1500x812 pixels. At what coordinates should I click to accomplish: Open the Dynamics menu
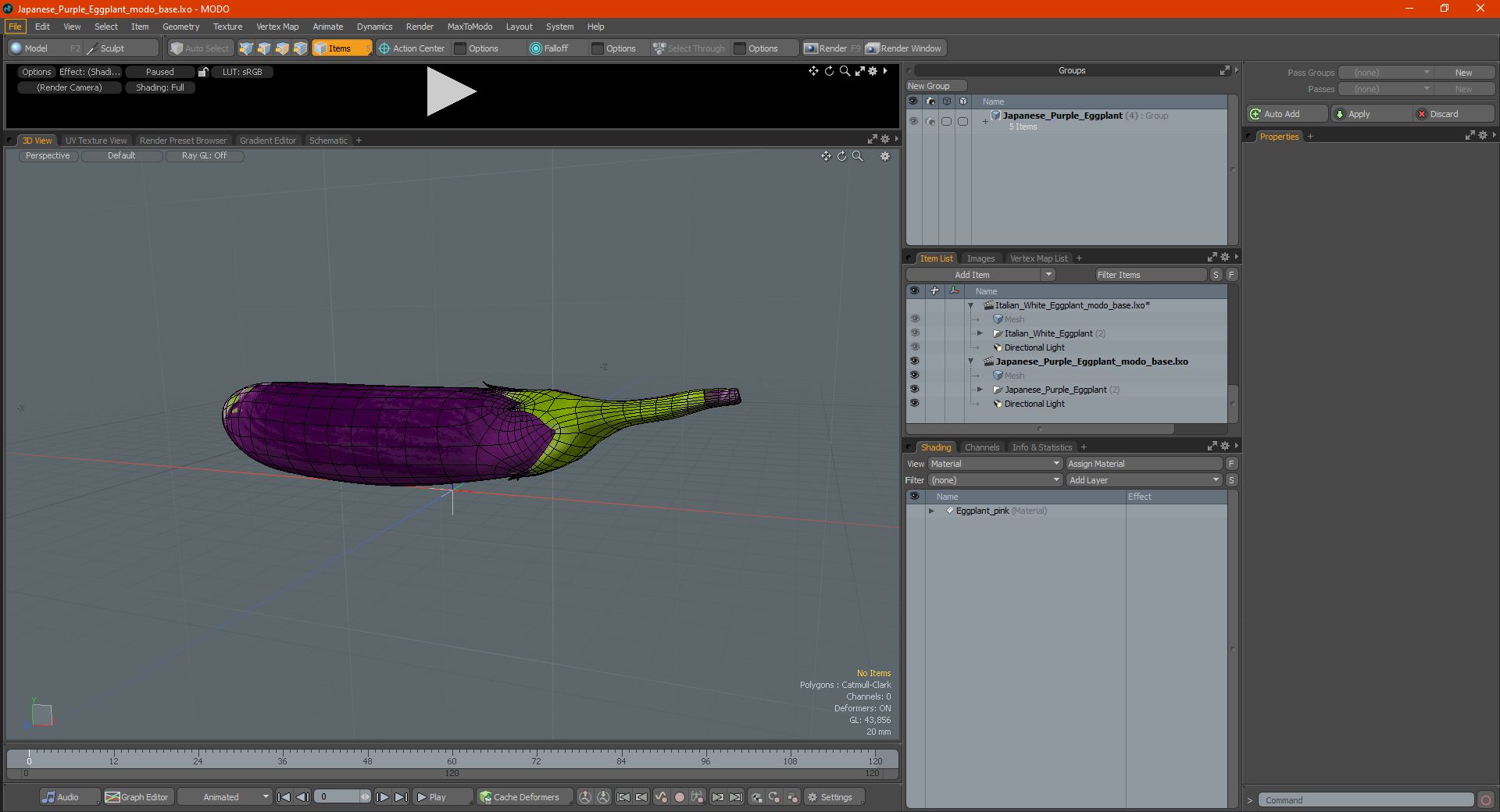coord(374,27)
